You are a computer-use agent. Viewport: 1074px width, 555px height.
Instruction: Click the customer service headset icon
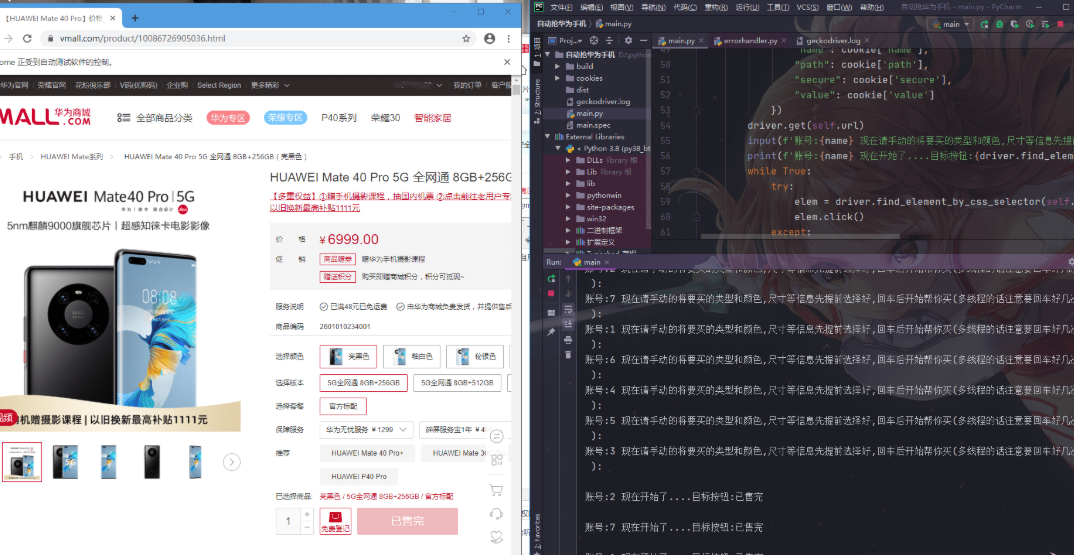pyautogui.click(x=497, y=514)
